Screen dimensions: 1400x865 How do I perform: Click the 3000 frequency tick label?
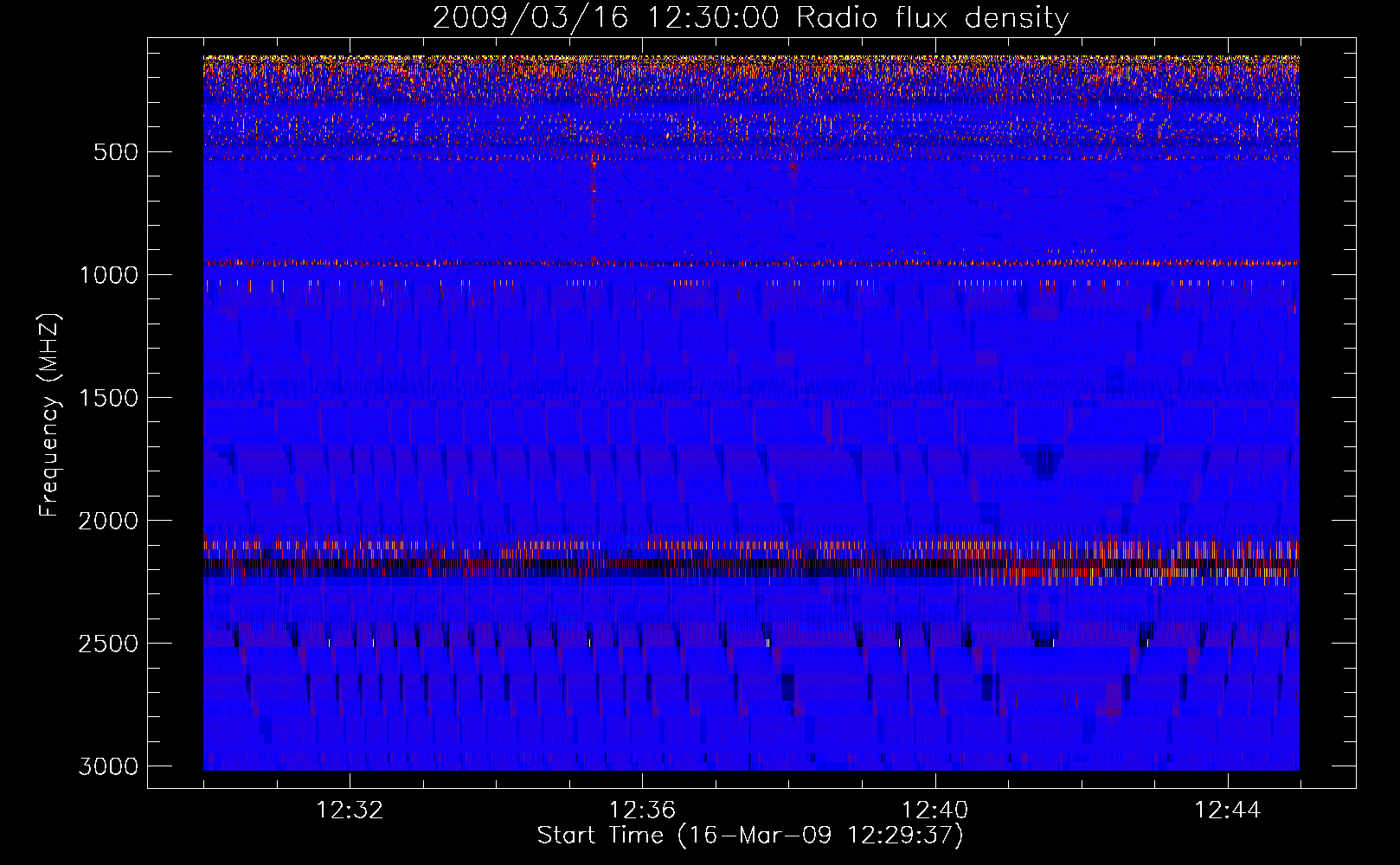click(x=108, y=766)
